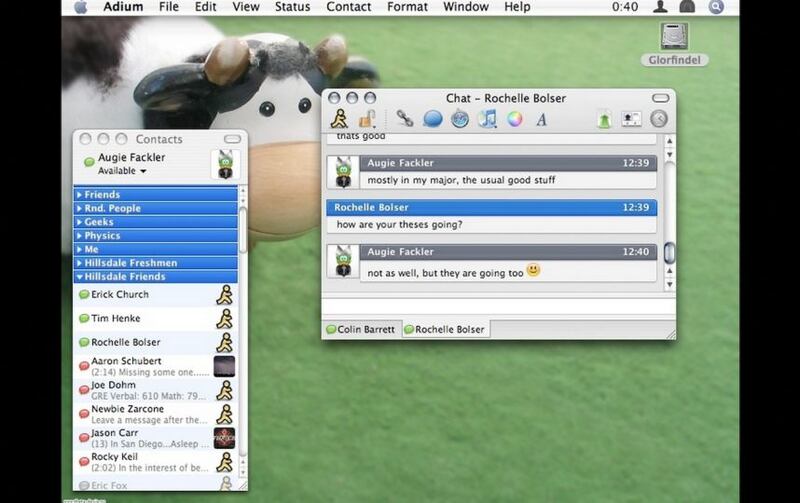Click the chat scrollbar bottom down arrow
The image size is (800, 503).
click(x=669, y=285)
